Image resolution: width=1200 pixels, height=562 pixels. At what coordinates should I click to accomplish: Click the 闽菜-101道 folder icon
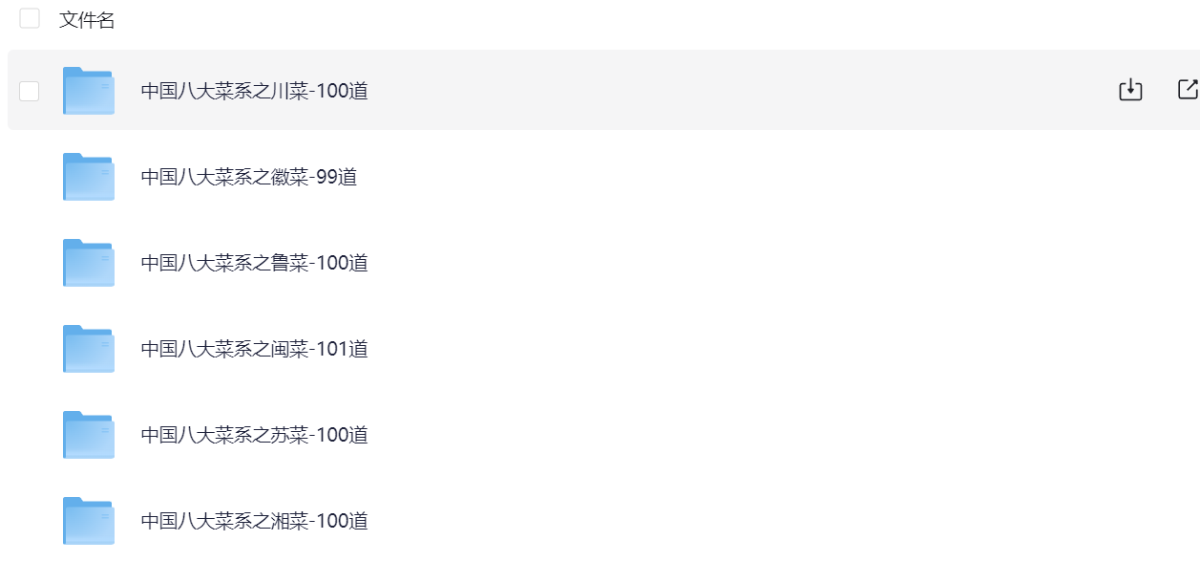pyautogui.click(x=88, y=349)
